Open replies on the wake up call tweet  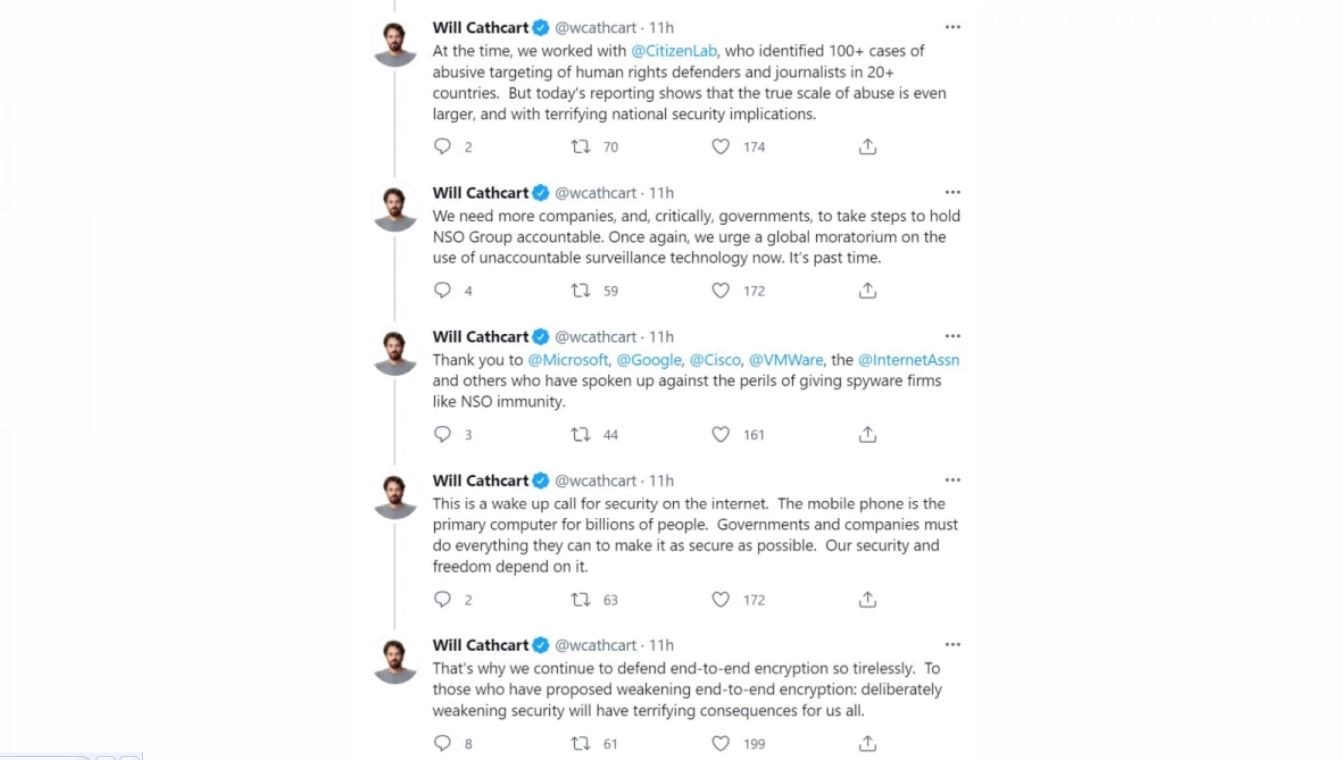click(442, 600)
